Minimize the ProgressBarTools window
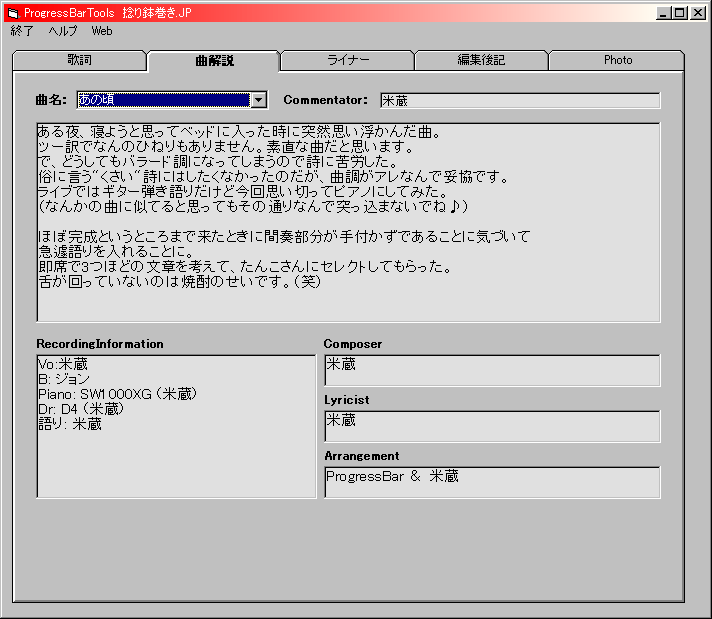712x619 pixels. [664, 13]
